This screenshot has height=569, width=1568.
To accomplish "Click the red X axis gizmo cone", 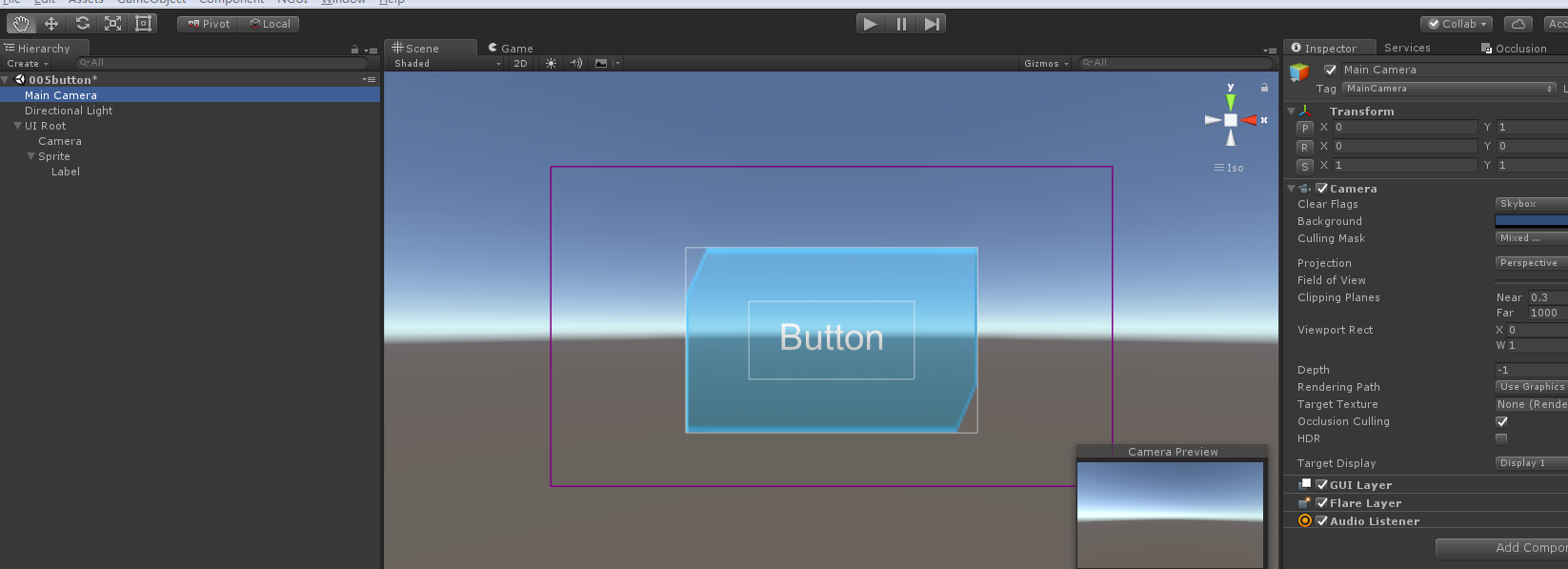I will (1249, 120).
